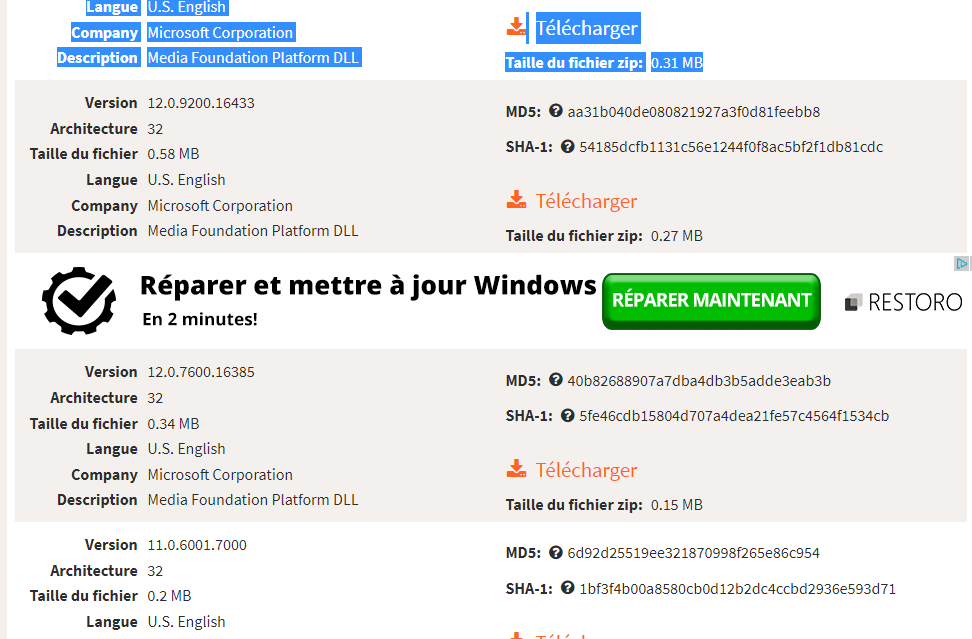Image resolution: width=972 pixels, height=639 pixels.
Task: Click the highlighted download icon at top
Action: click(x=516, y=27)
